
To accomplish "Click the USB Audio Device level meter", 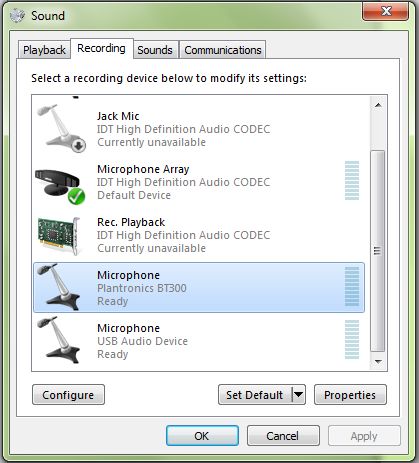I will tap(352, 340).
